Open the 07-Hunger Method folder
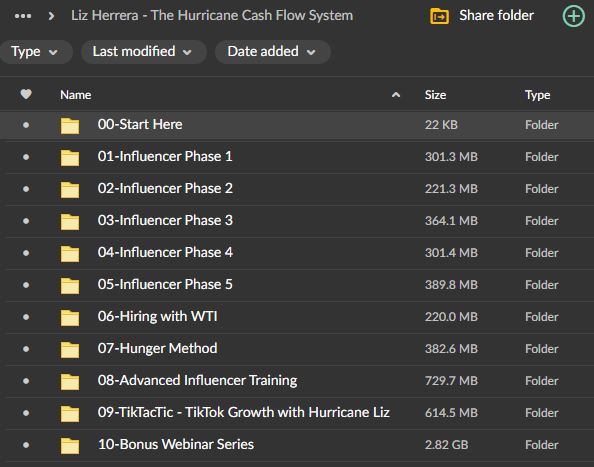 pos(158,348)
